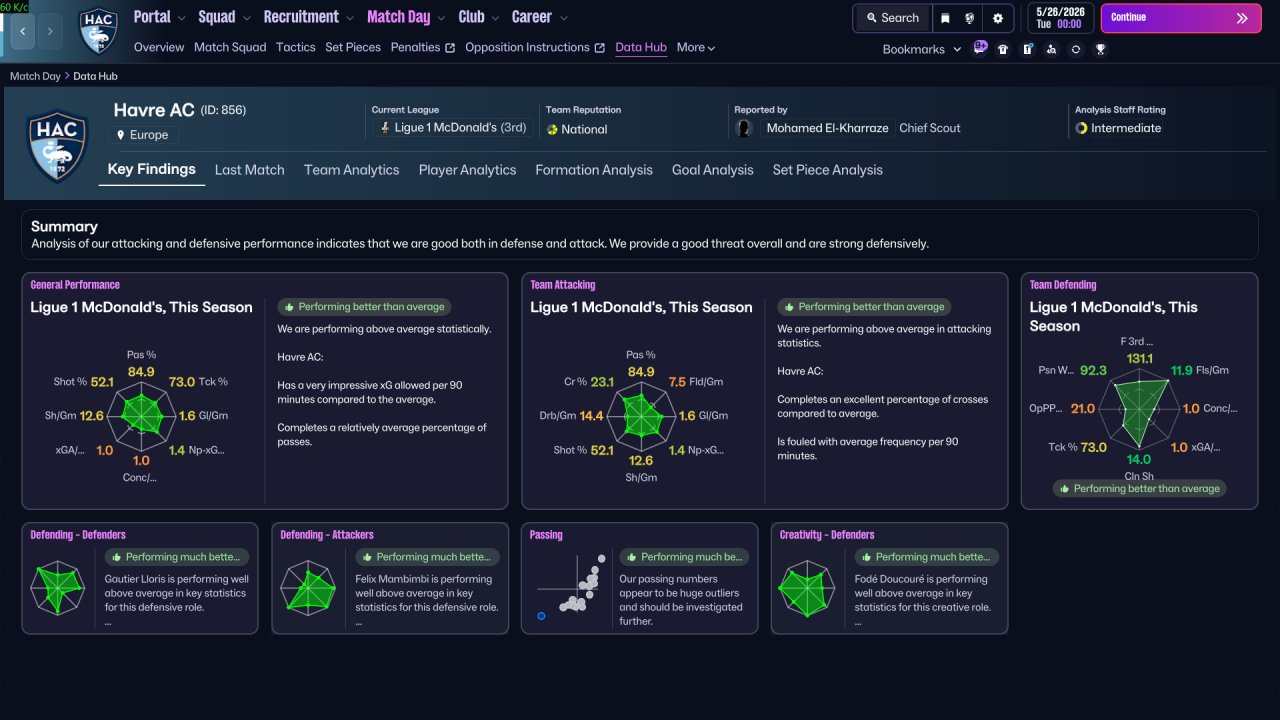1280x720 pixels.
Task: Open the Creativity - Defenders radar thumbnail
Action: point(806,590)
